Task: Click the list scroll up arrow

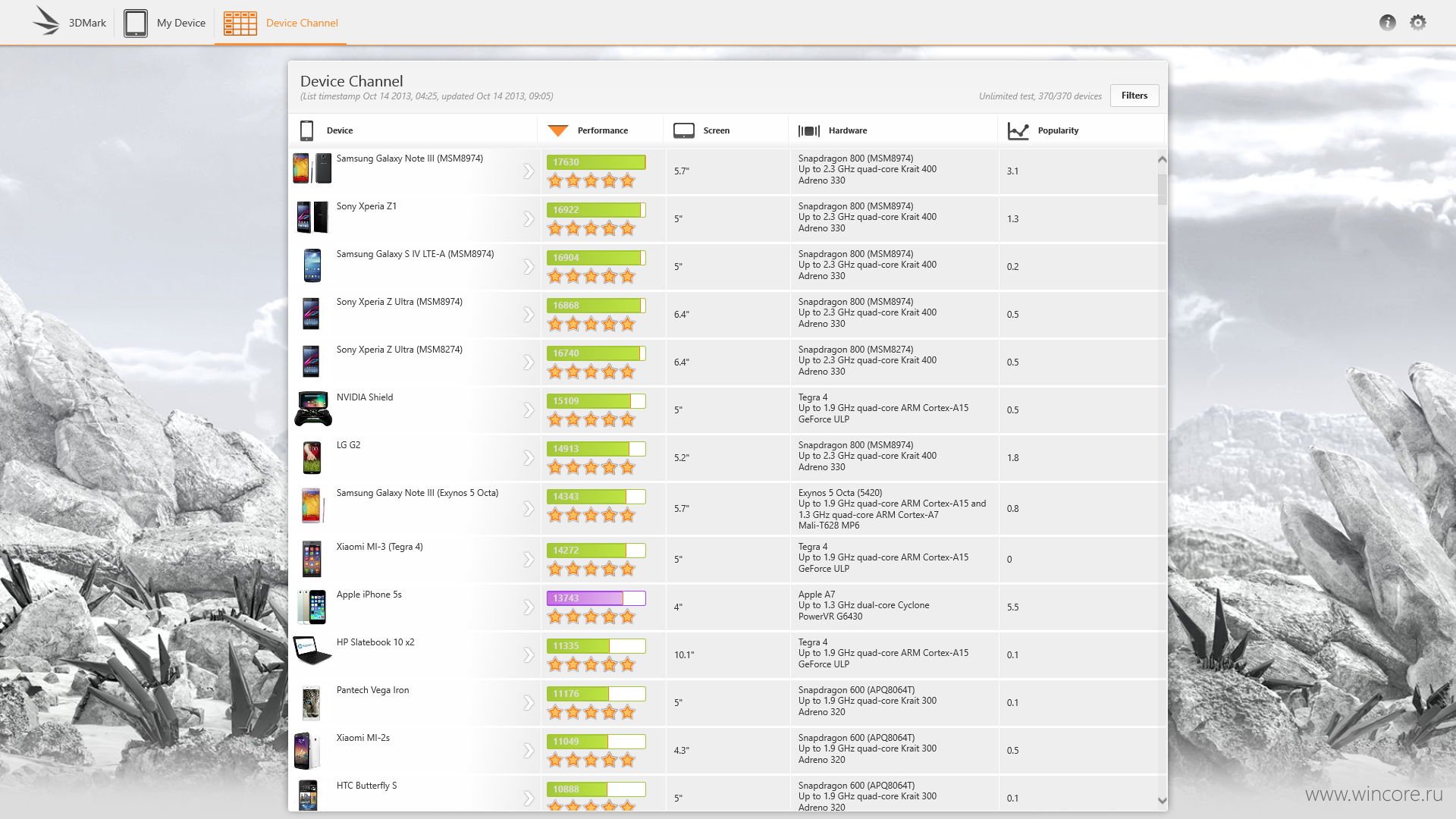Action: coord(1162,160)
